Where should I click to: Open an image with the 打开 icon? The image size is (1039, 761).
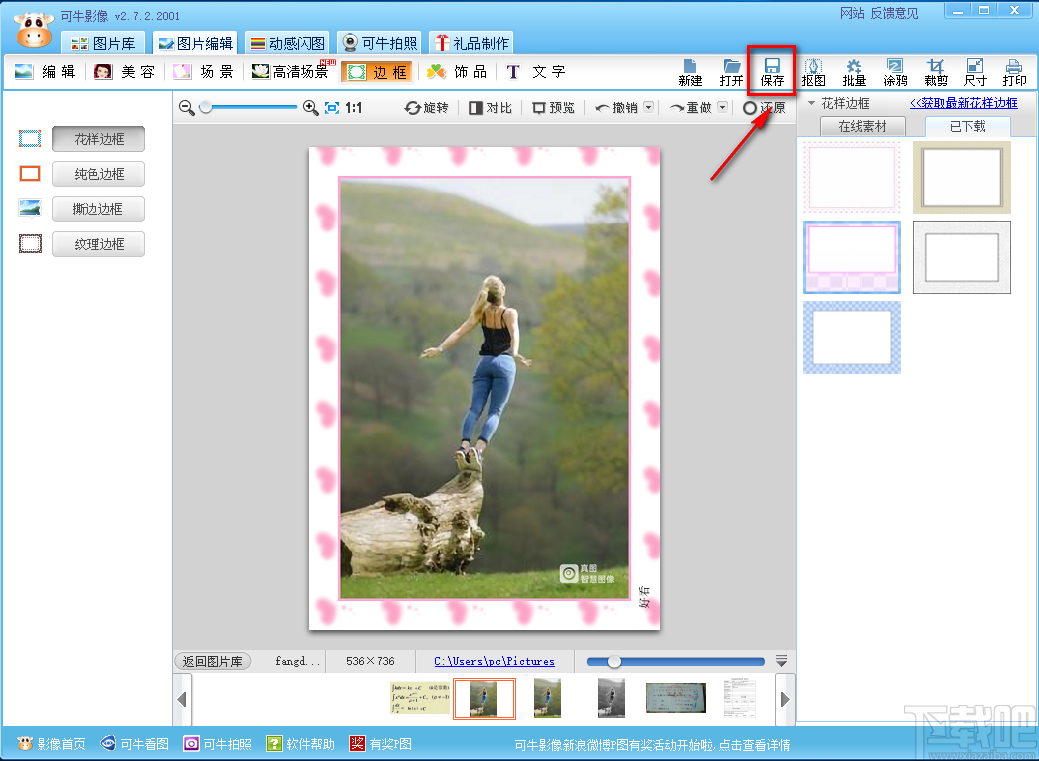731,72
